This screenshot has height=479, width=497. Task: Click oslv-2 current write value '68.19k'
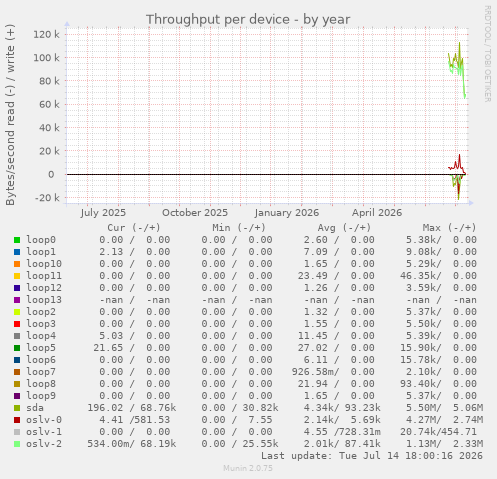158,444
